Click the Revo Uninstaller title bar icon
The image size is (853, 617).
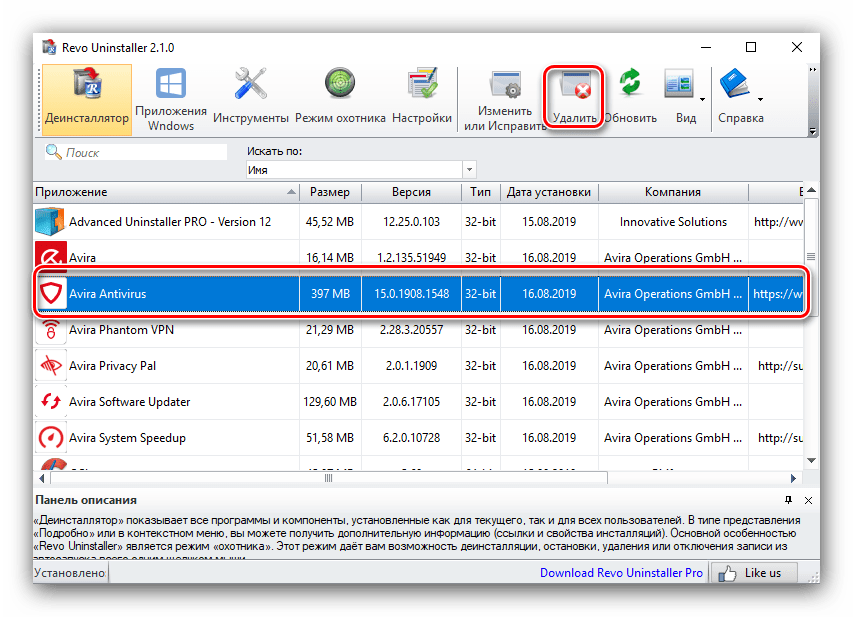[x=50, y=47]
